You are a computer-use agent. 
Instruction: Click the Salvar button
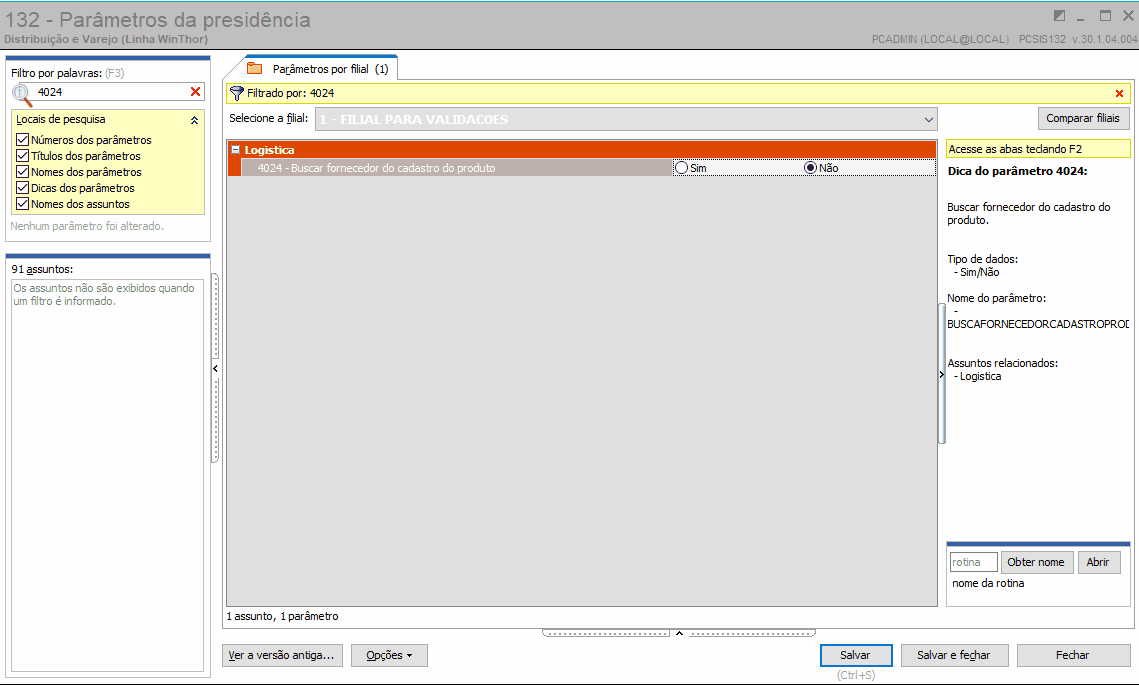click(856, 655)
